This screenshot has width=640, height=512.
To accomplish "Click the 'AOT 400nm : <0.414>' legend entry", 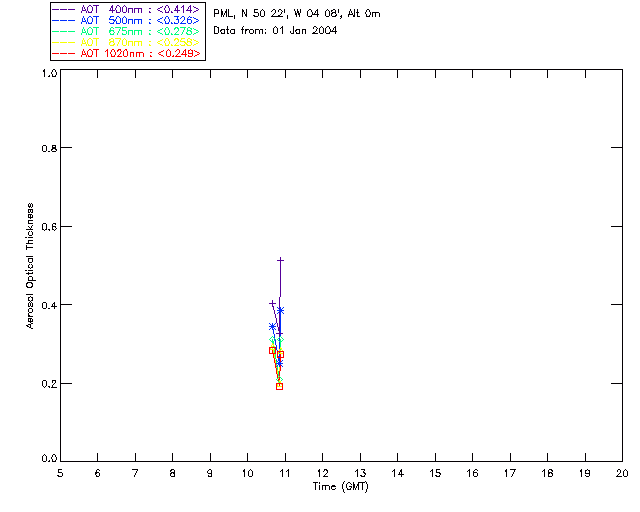I will (x=126, y=9).
